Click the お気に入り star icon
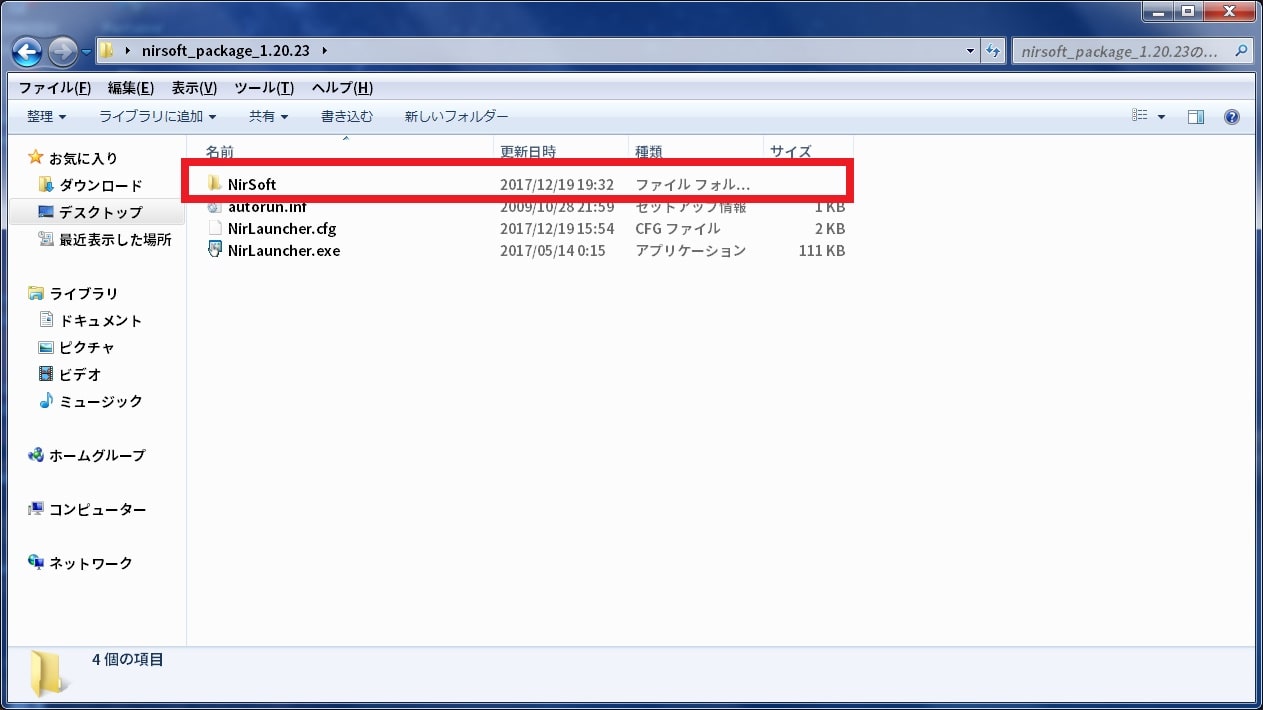This screenshot has width=1263, height=710. tap(36, 157)
